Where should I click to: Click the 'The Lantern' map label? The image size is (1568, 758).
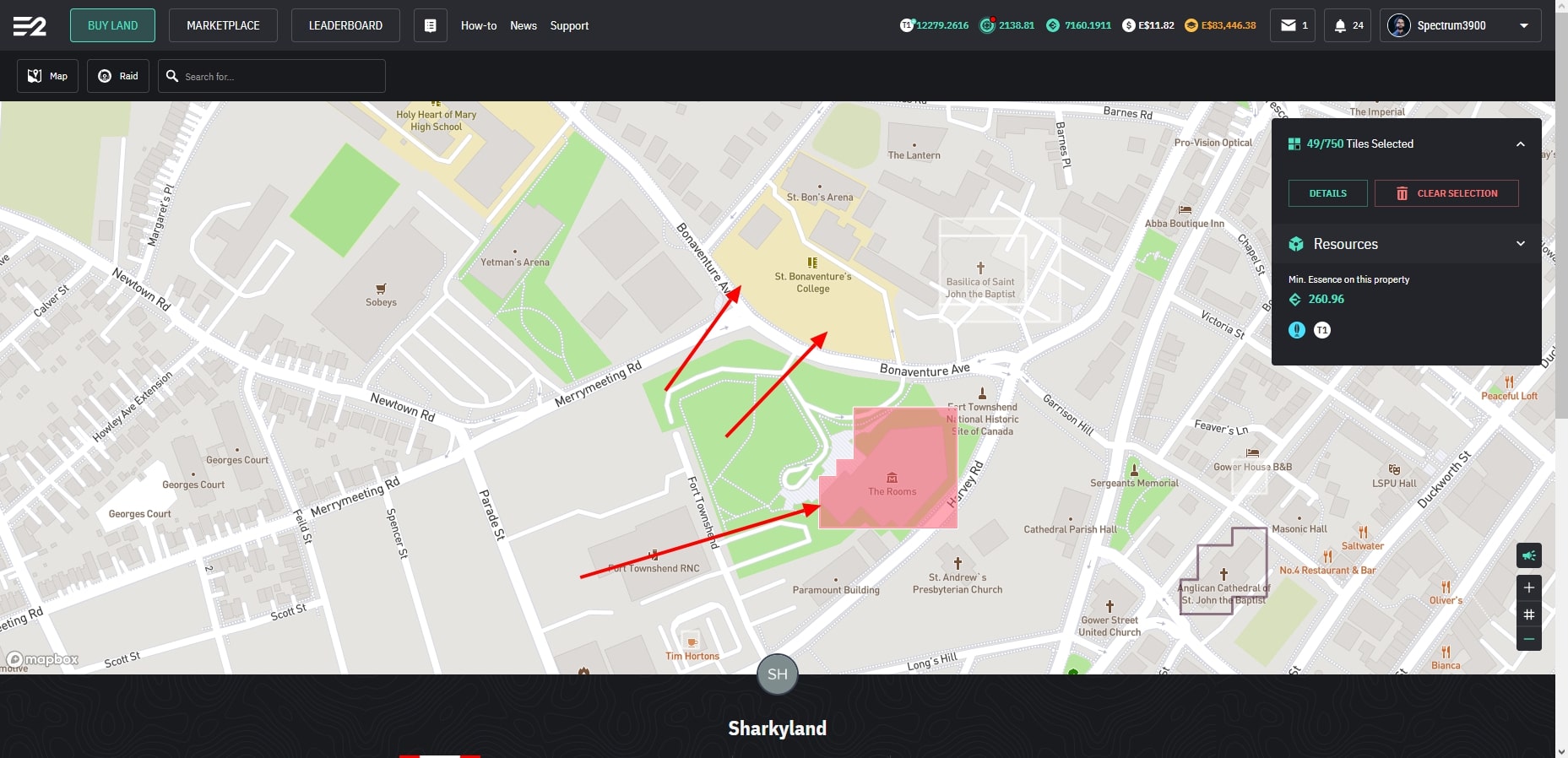click(914, 155)
